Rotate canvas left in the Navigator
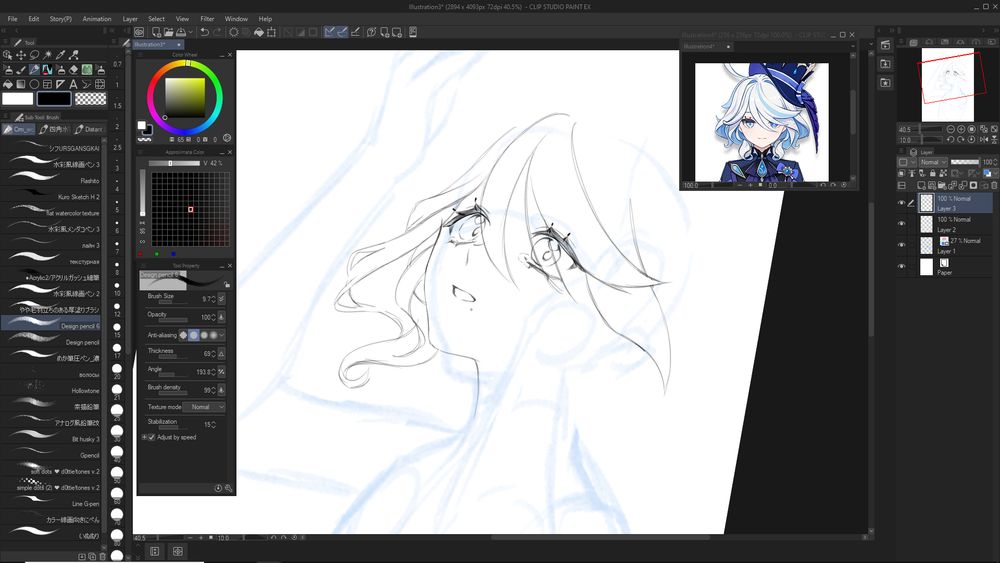The height and width of the screenshot is (563, 1000). point(950,140)
